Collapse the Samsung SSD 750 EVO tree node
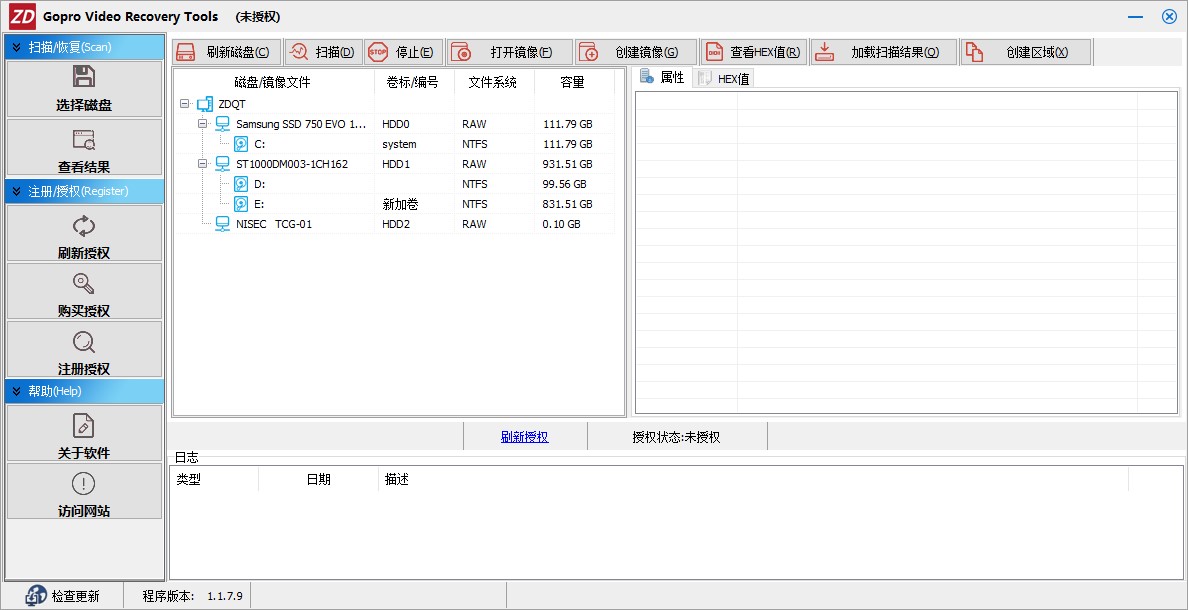The width and height of the screenshot is (1188, 610). click(x=202, y=124)
